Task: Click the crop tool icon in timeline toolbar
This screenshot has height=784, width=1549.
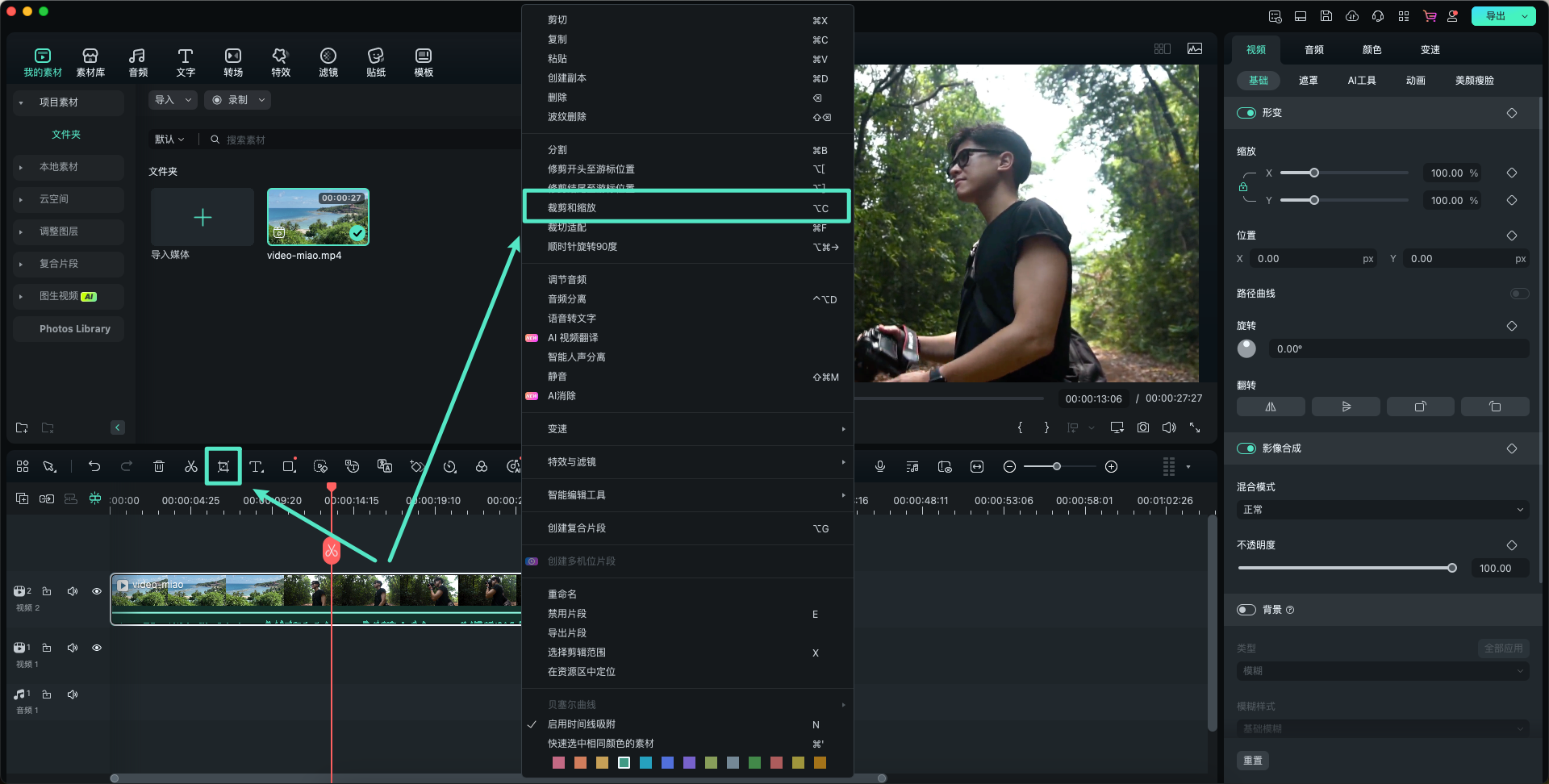Action: 223,467
